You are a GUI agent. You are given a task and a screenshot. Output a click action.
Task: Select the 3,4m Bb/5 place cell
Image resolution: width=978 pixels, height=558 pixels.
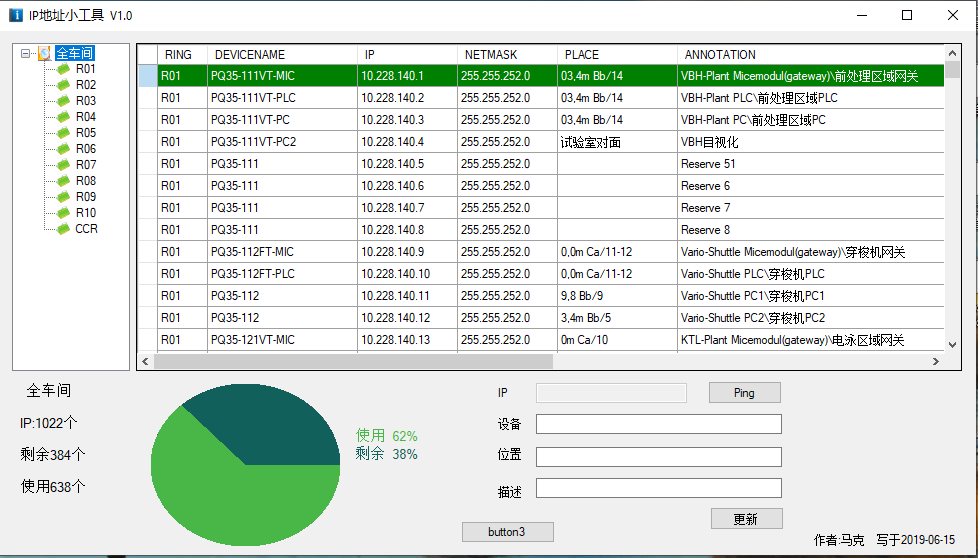(617, 318)
